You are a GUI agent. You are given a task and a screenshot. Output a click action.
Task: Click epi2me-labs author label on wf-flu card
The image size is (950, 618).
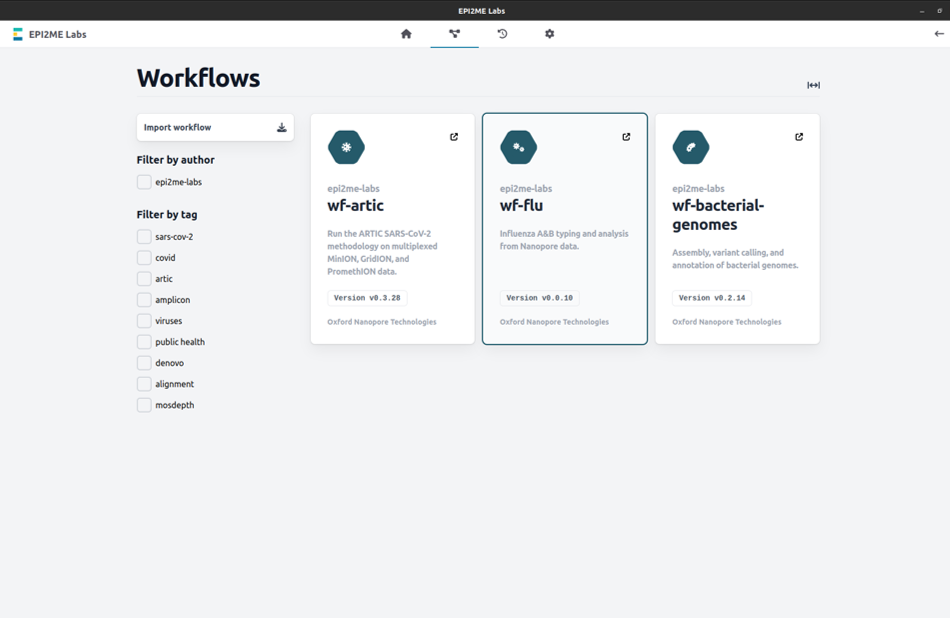tap(526, 188)
